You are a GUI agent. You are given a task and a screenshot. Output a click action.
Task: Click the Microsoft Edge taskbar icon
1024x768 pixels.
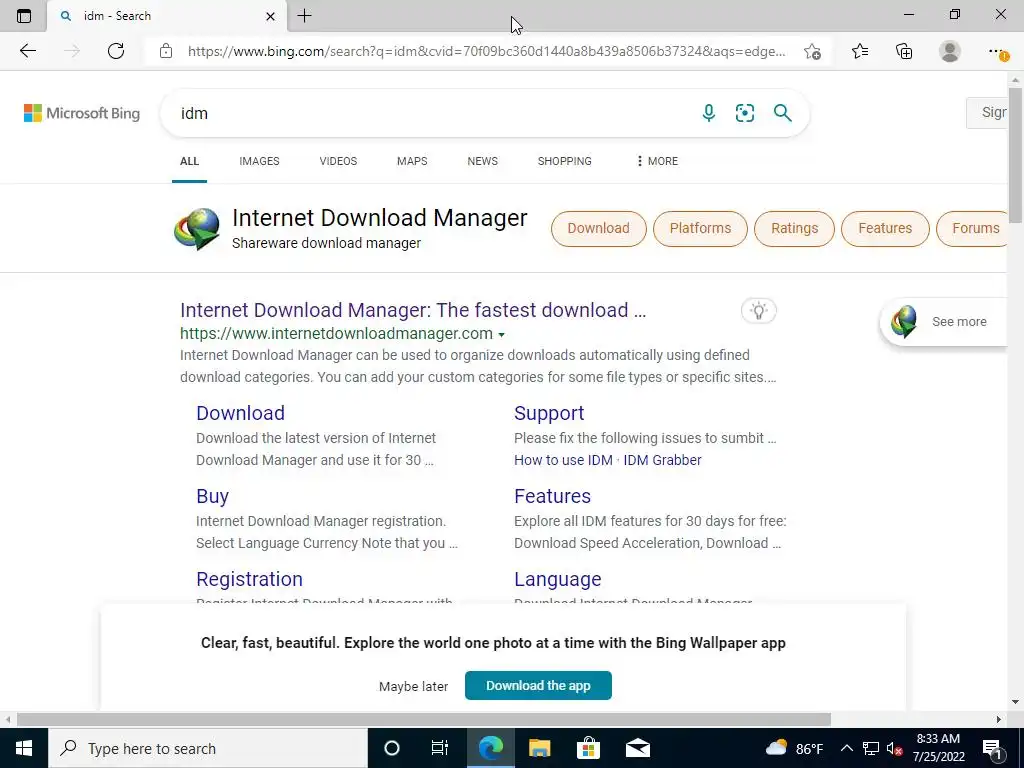click(490, 748)
